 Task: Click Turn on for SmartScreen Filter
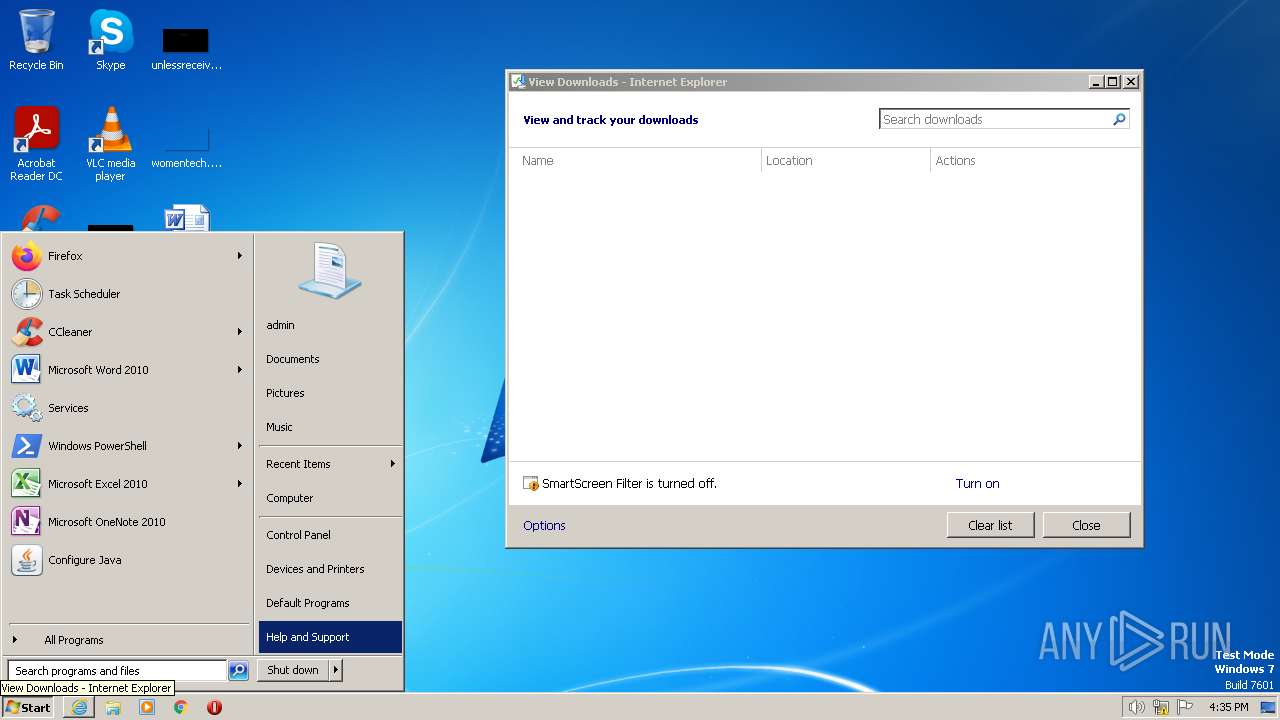pyautogui.click(x=977, y=484)
